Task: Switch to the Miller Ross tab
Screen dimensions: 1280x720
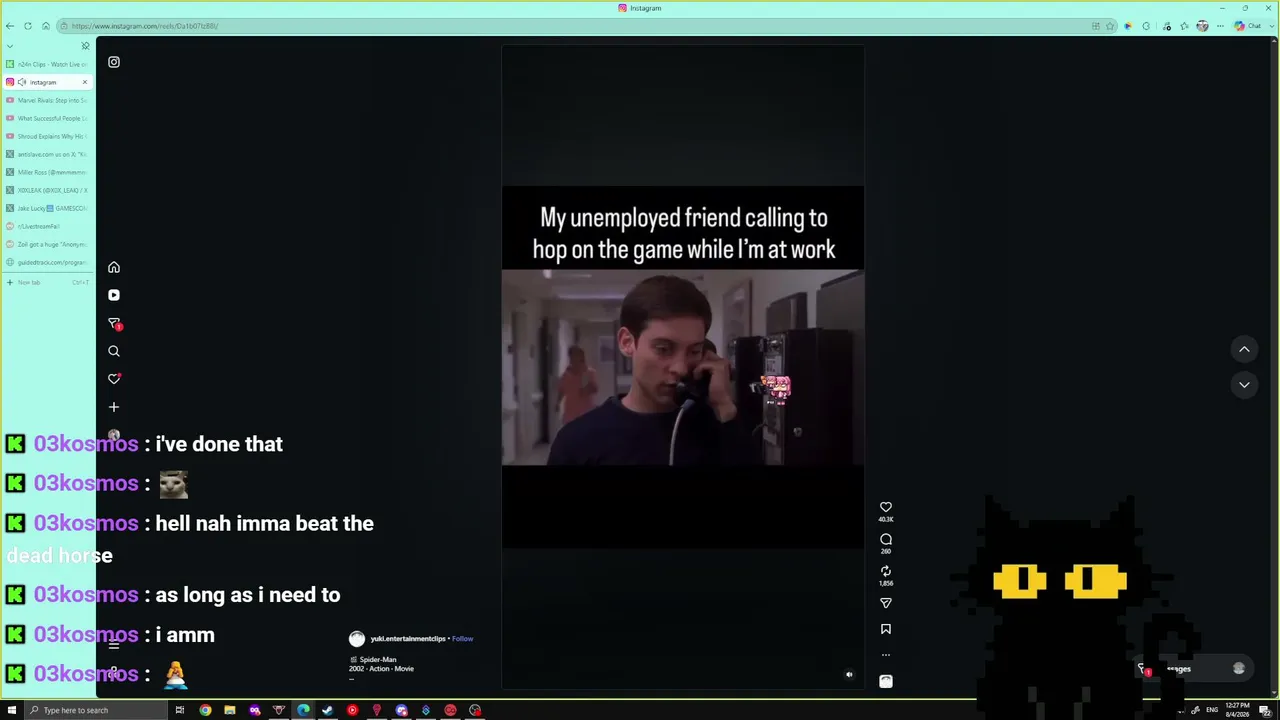Action: click(48, 172)
